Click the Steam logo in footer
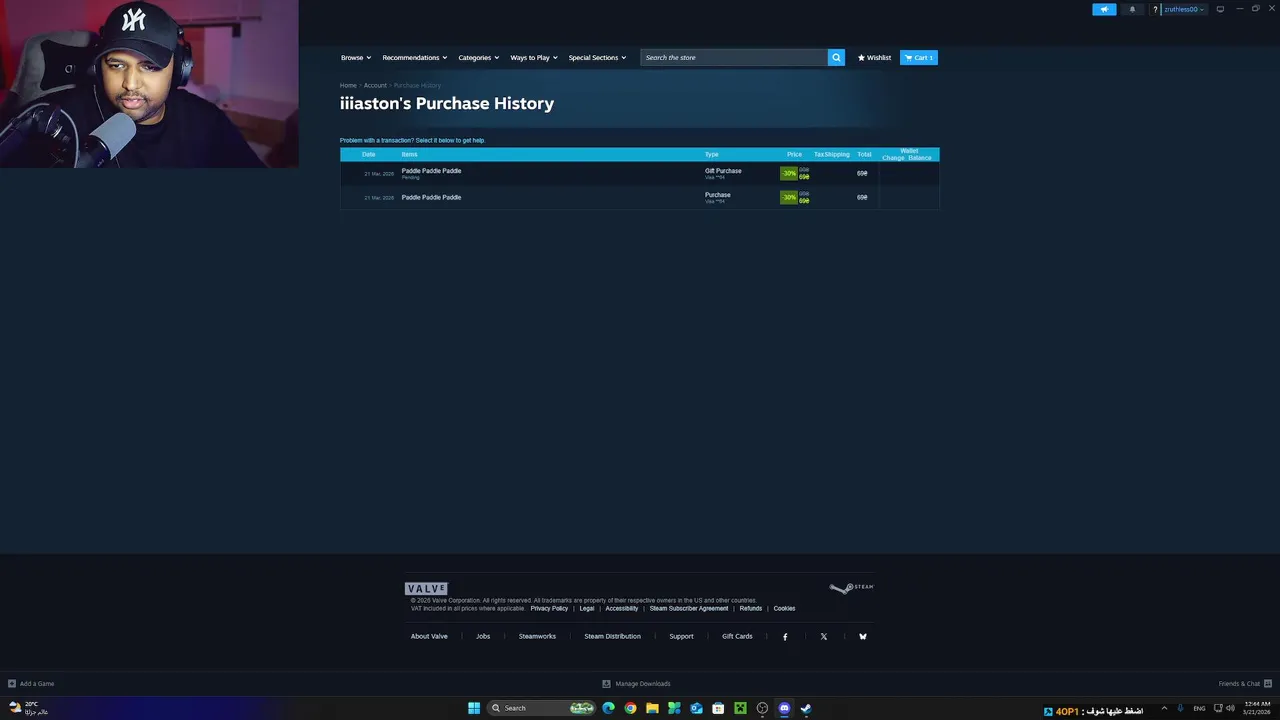 click(x=851, y=588)
